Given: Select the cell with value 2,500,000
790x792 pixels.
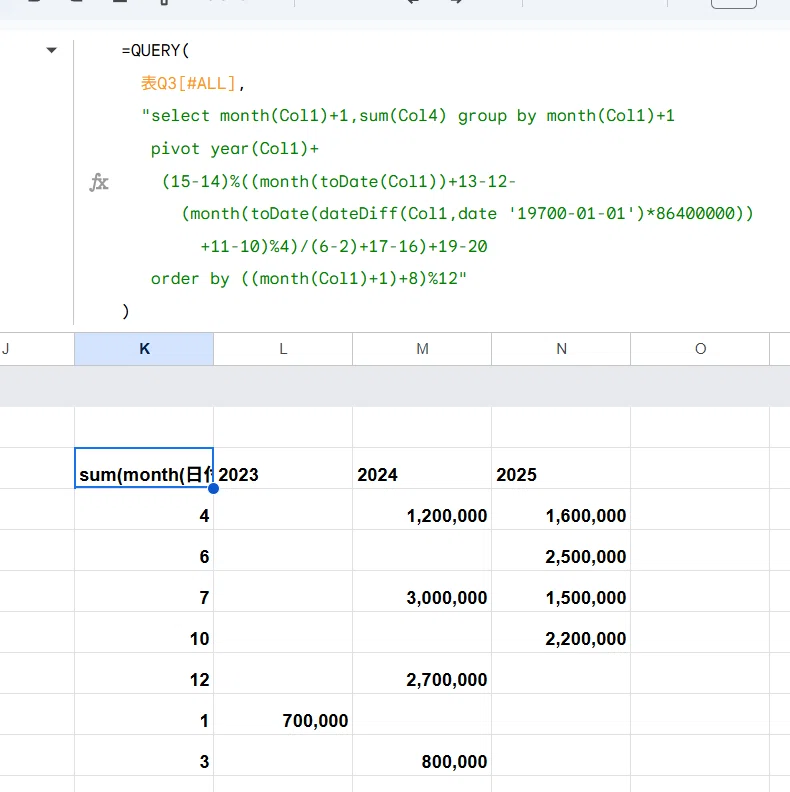Looking at the screenshot, I should (x=561, y=550).
